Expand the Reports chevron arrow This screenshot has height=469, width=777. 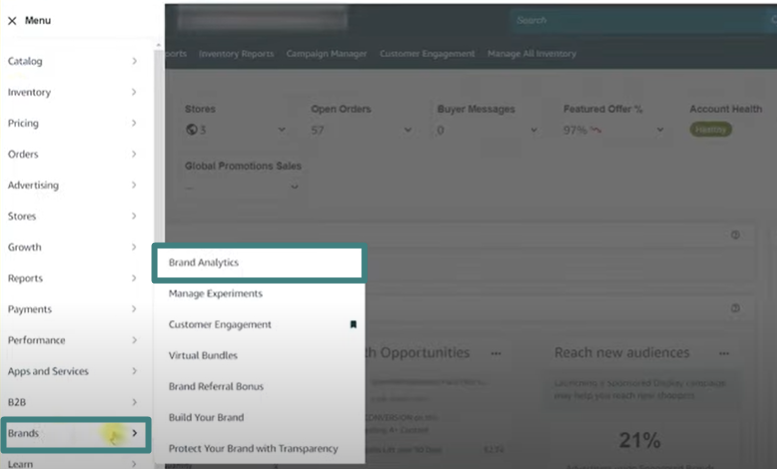click(134, 278)
